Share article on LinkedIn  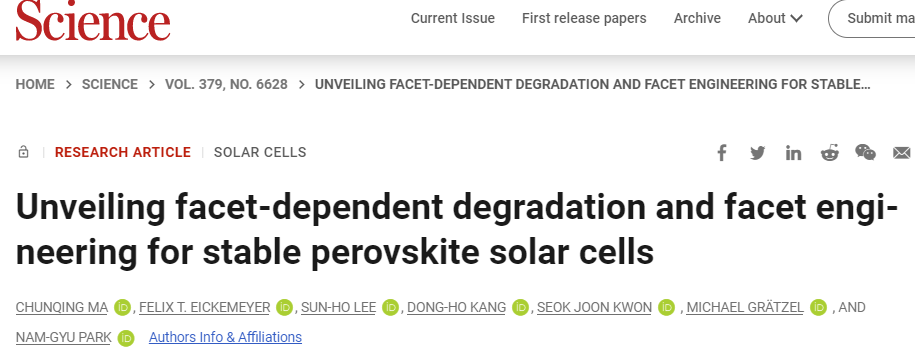coord(793,153)
